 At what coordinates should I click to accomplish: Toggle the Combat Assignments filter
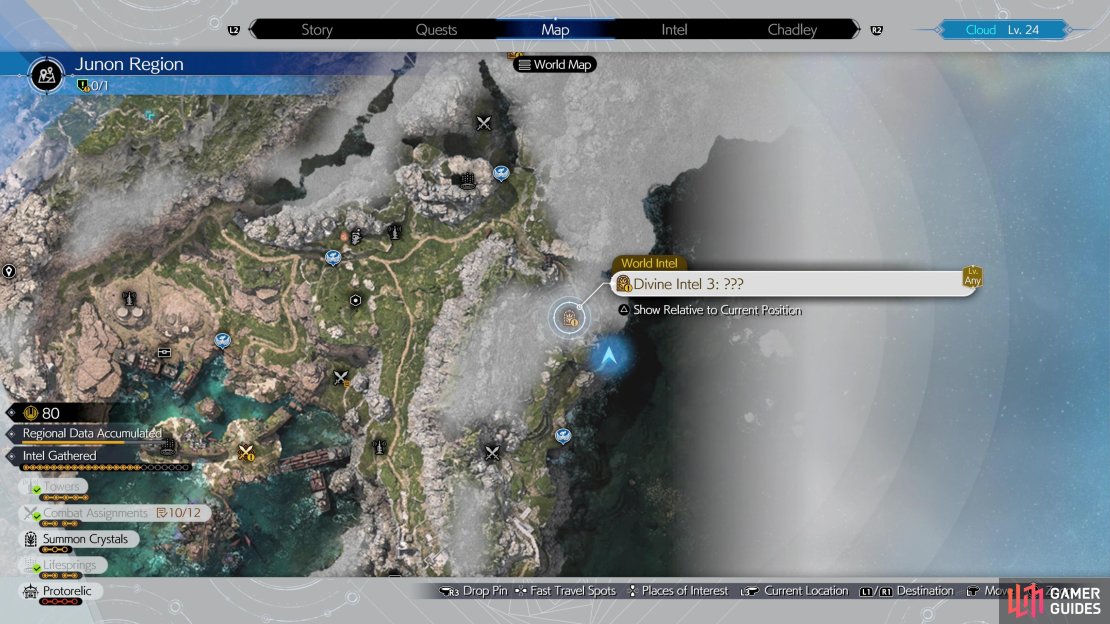[x=115, y=513]
